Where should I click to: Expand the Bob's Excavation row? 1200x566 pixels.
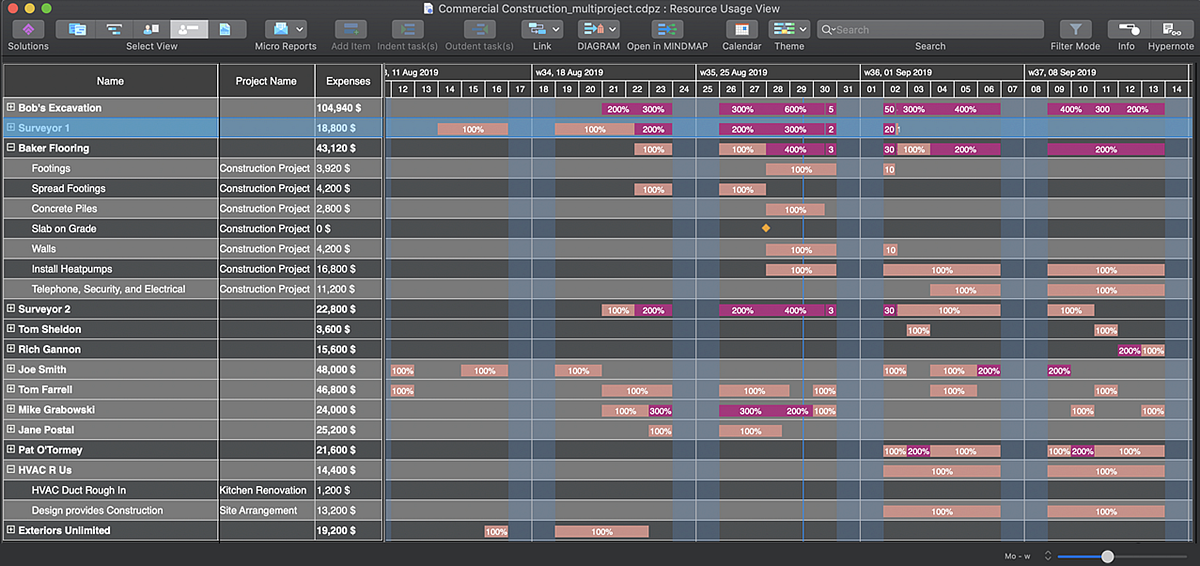point(11,107)
